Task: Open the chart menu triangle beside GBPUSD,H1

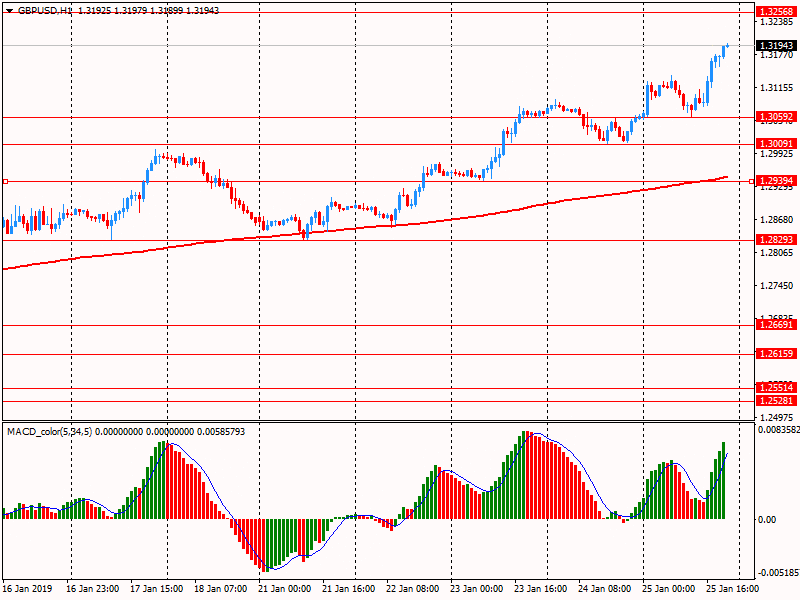Action: pyautogui.click(x=10, y=11)
